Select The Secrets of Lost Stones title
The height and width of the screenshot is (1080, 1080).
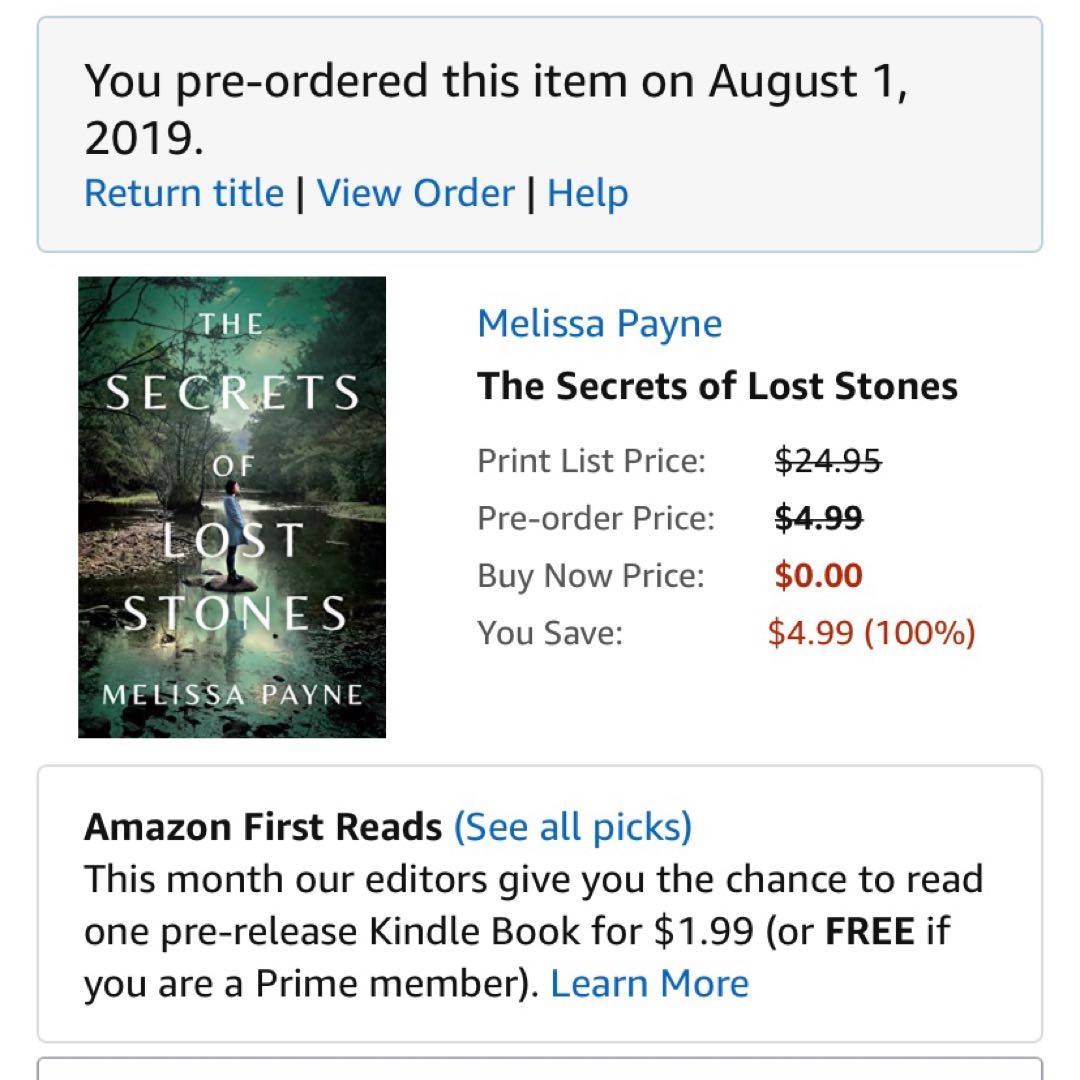click(x=717, y=386)
